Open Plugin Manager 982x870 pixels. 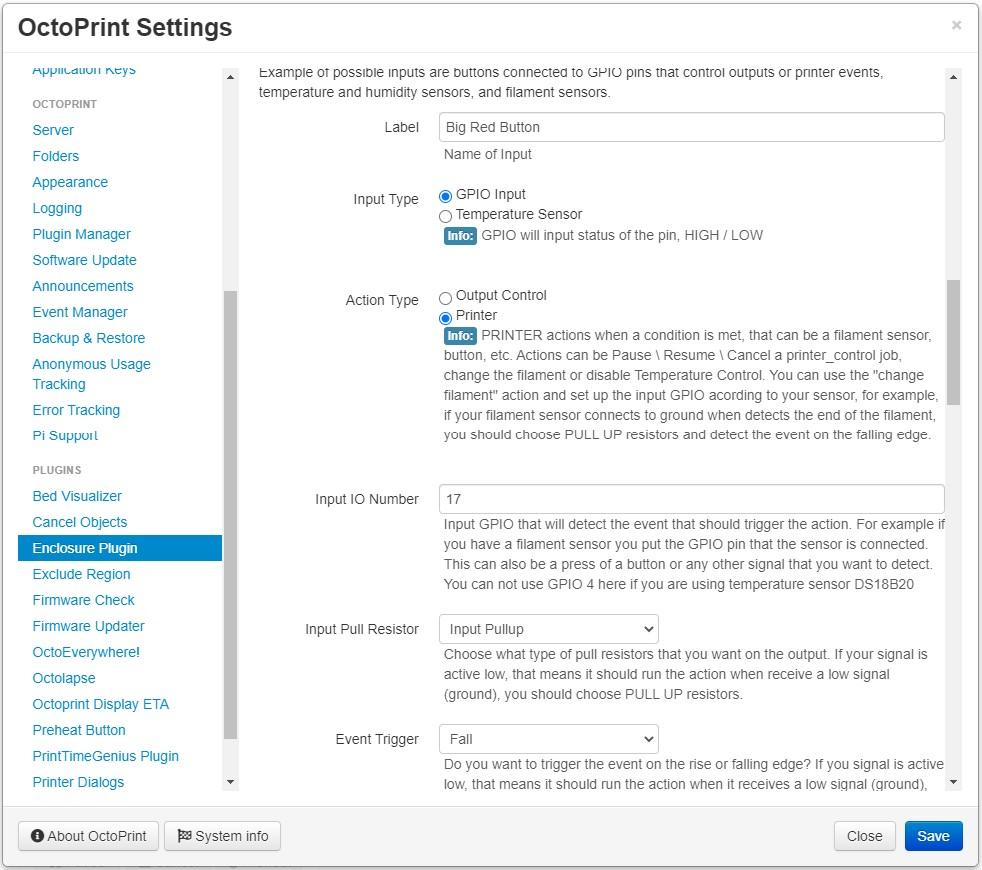(x=81, y=234)
